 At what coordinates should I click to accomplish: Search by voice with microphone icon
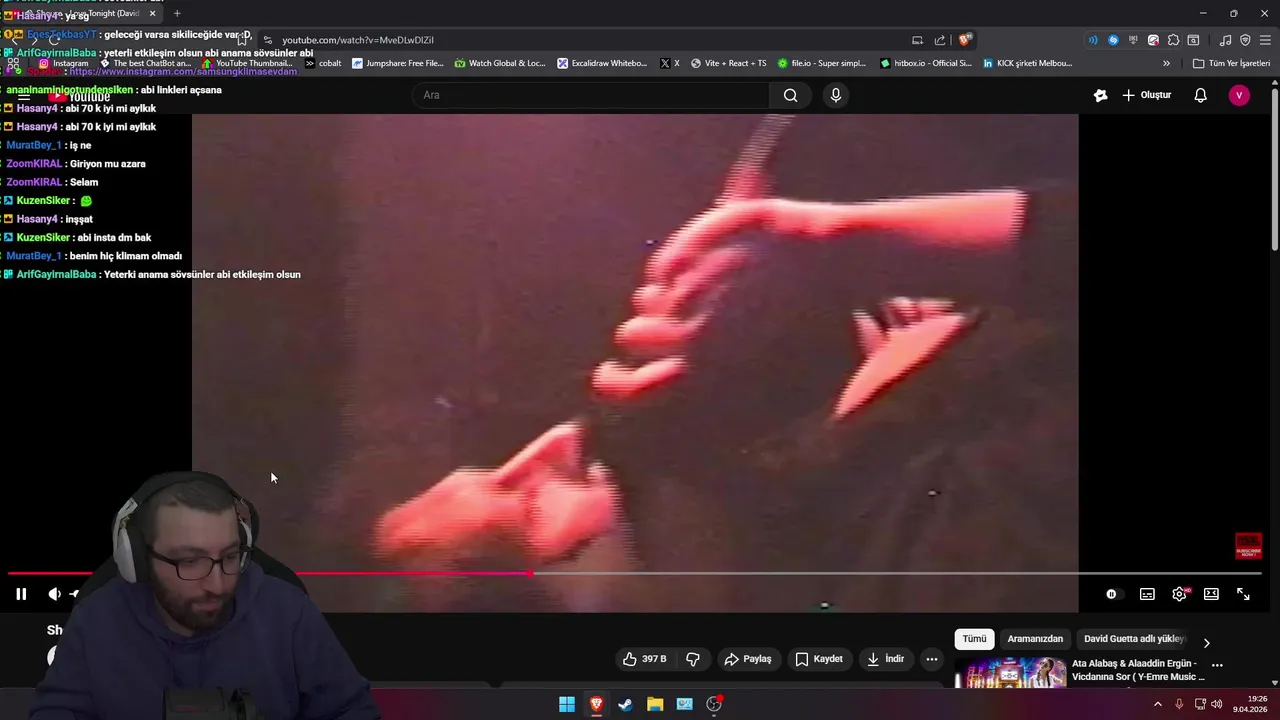[x=836, y=95]
